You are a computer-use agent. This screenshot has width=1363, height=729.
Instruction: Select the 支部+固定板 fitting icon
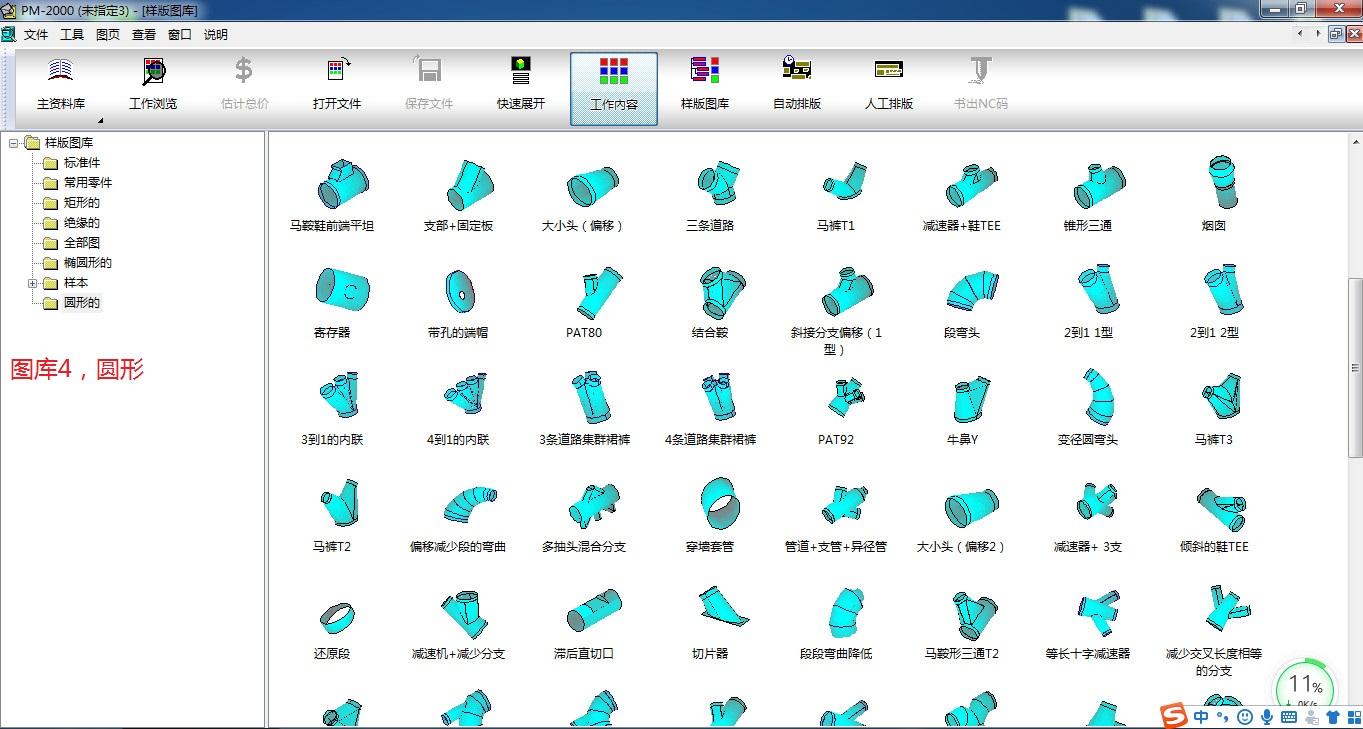tap(469, 184)
